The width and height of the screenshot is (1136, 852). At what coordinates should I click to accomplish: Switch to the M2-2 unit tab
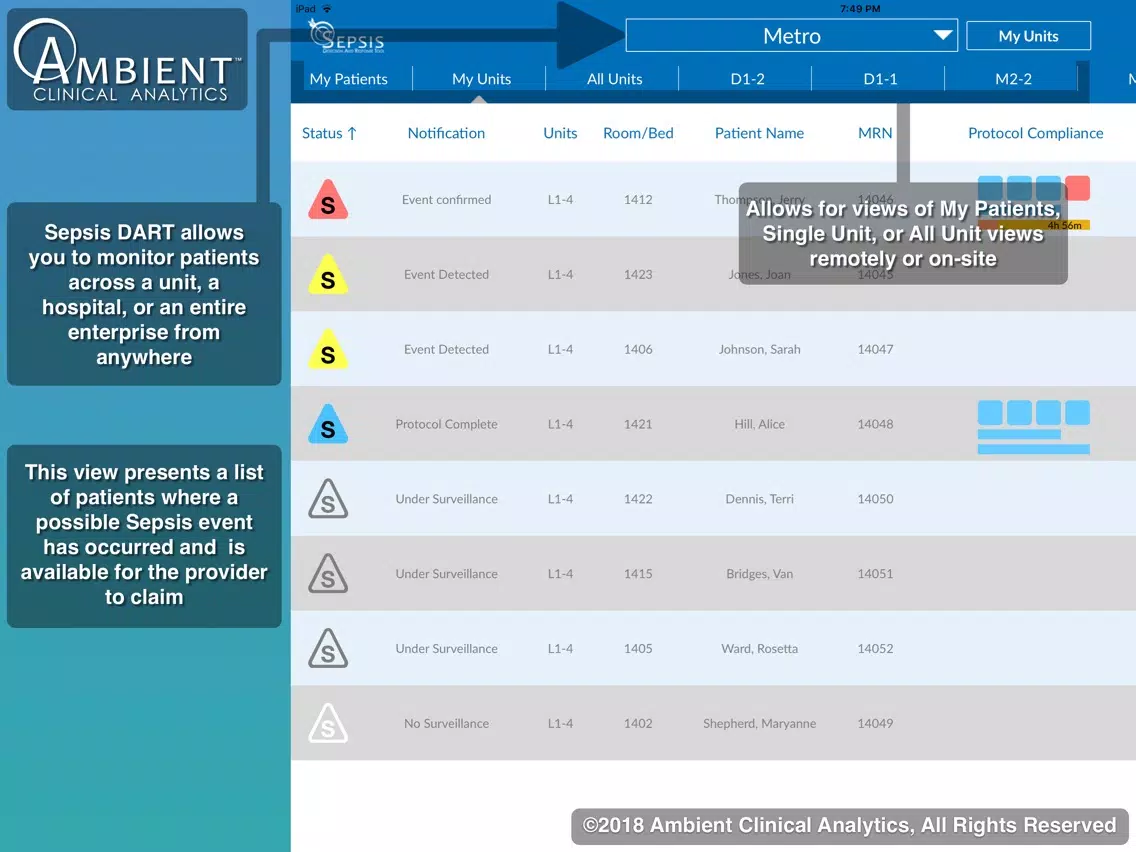[x=1013, y=79]
